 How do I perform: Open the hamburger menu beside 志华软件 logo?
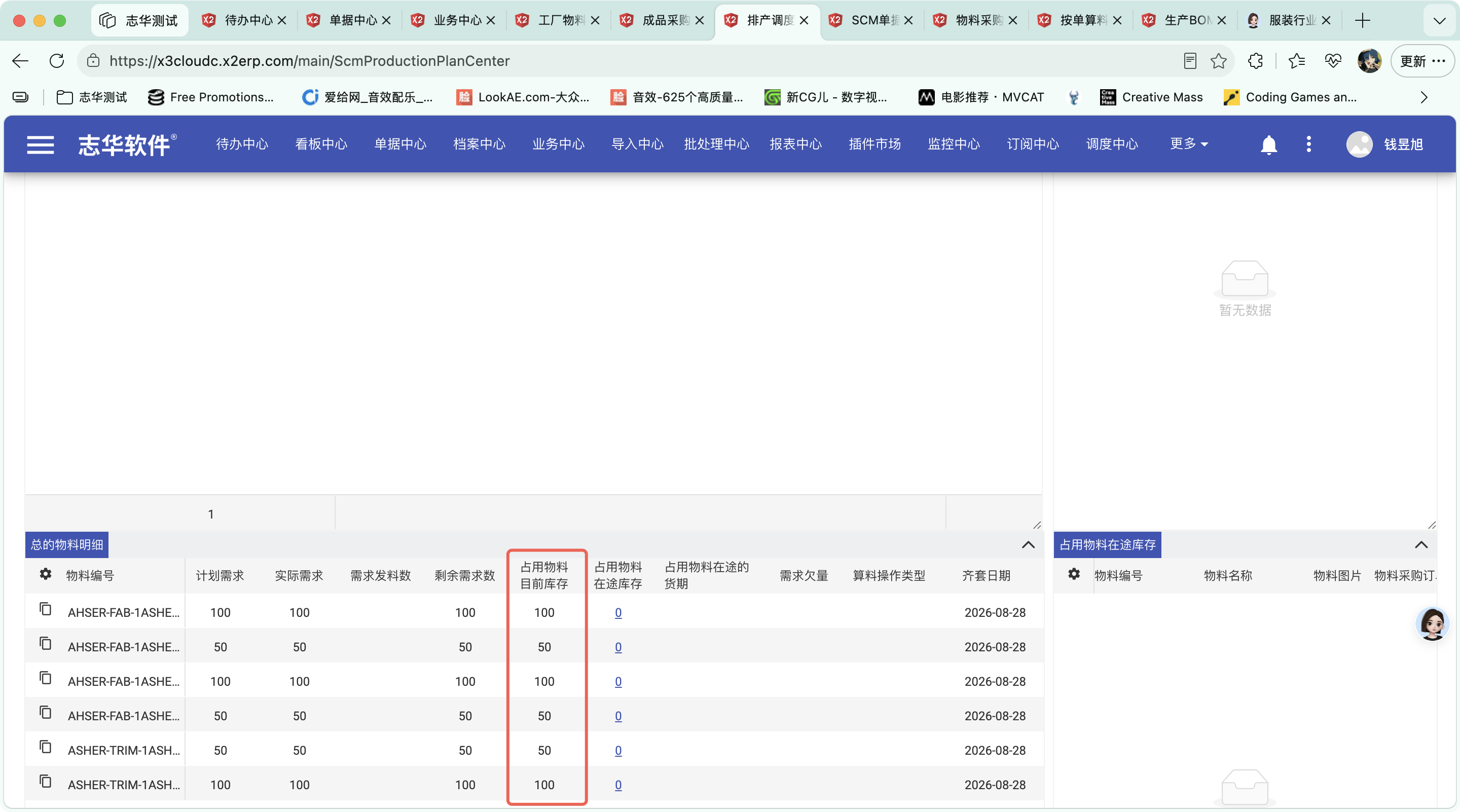[40, 144]
